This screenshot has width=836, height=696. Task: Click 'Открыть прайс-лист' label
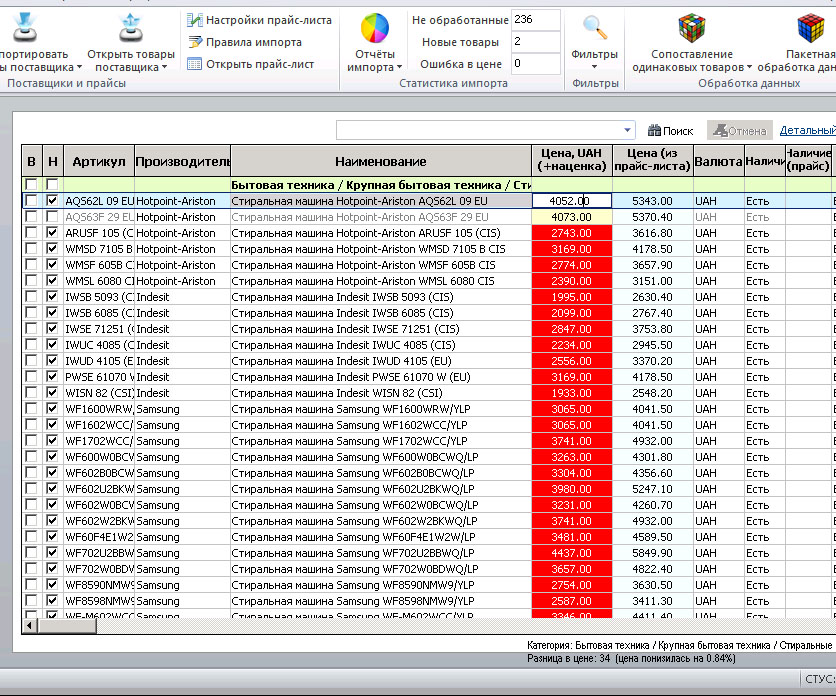(260, 64)
